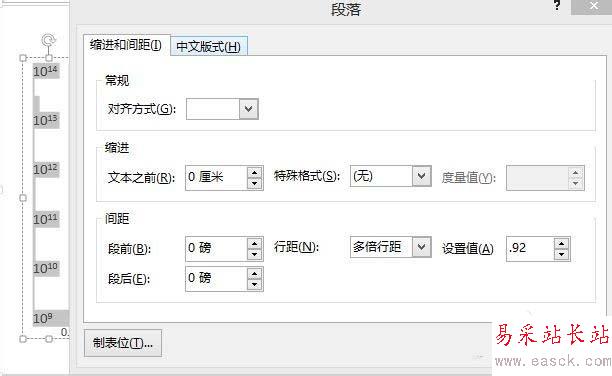612x376 pixels.
Task: Click the rotate handle above the text box
Action: tap(48, 40)
